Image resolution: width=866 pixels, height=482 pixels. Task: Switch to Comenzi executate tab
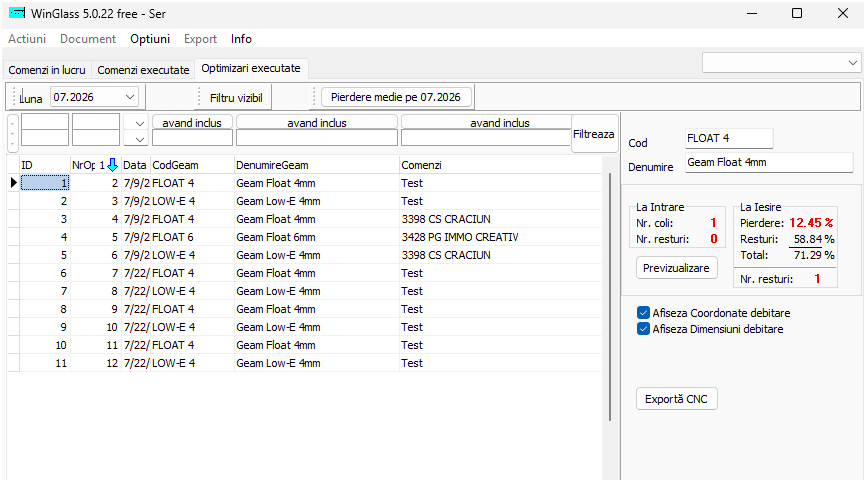coord(143,70)
